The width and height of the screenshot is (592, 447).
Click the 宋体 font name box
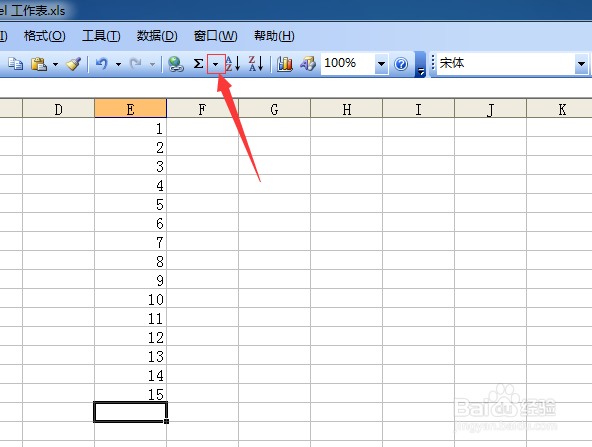point(506,63)
